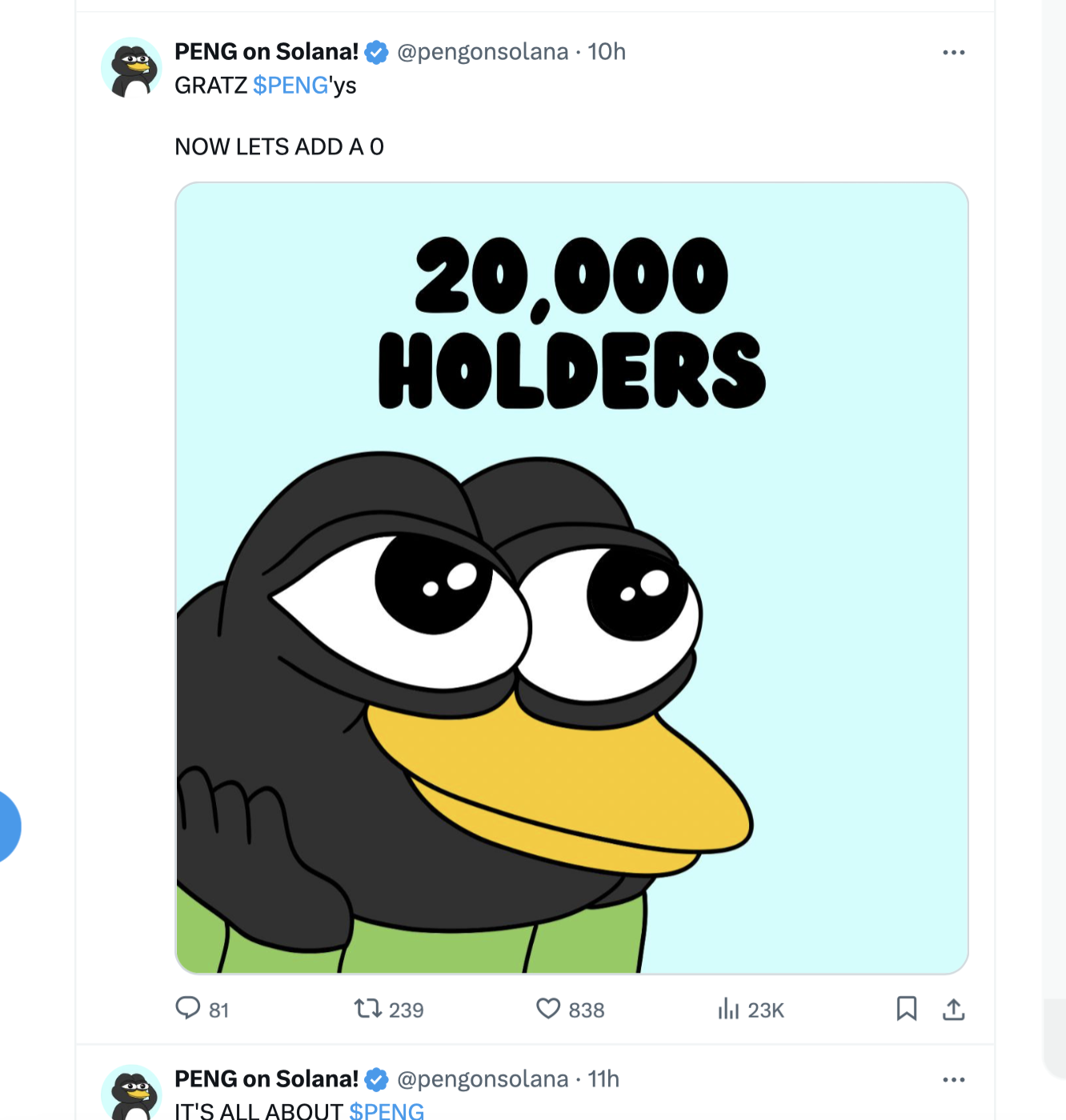Click verified badge on the 11h tweet
The image size is (1066, 1120).
coord(377,1080)
